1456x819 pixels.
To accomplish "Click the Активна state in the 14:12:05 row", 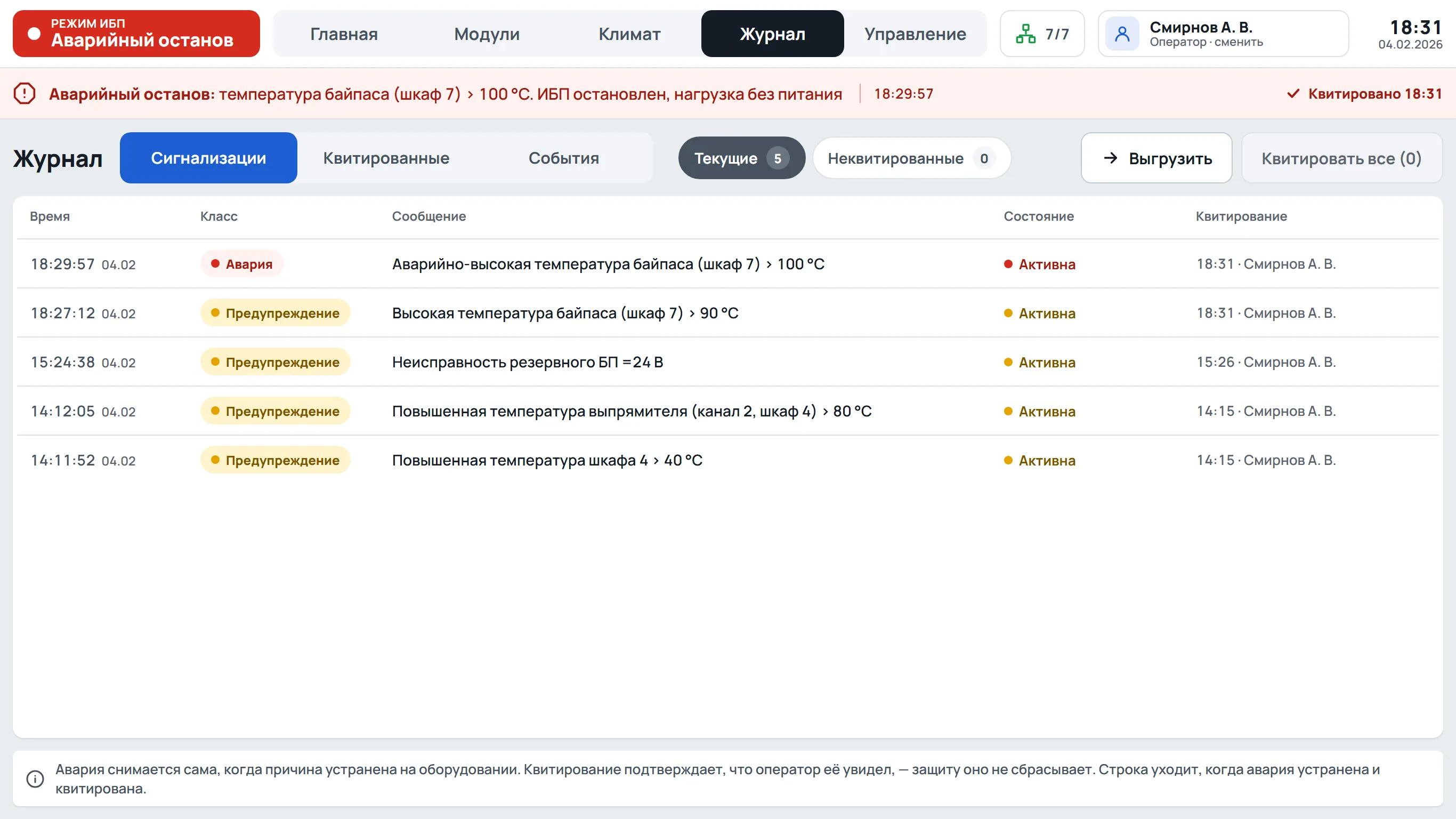I will click(1039, 411).
